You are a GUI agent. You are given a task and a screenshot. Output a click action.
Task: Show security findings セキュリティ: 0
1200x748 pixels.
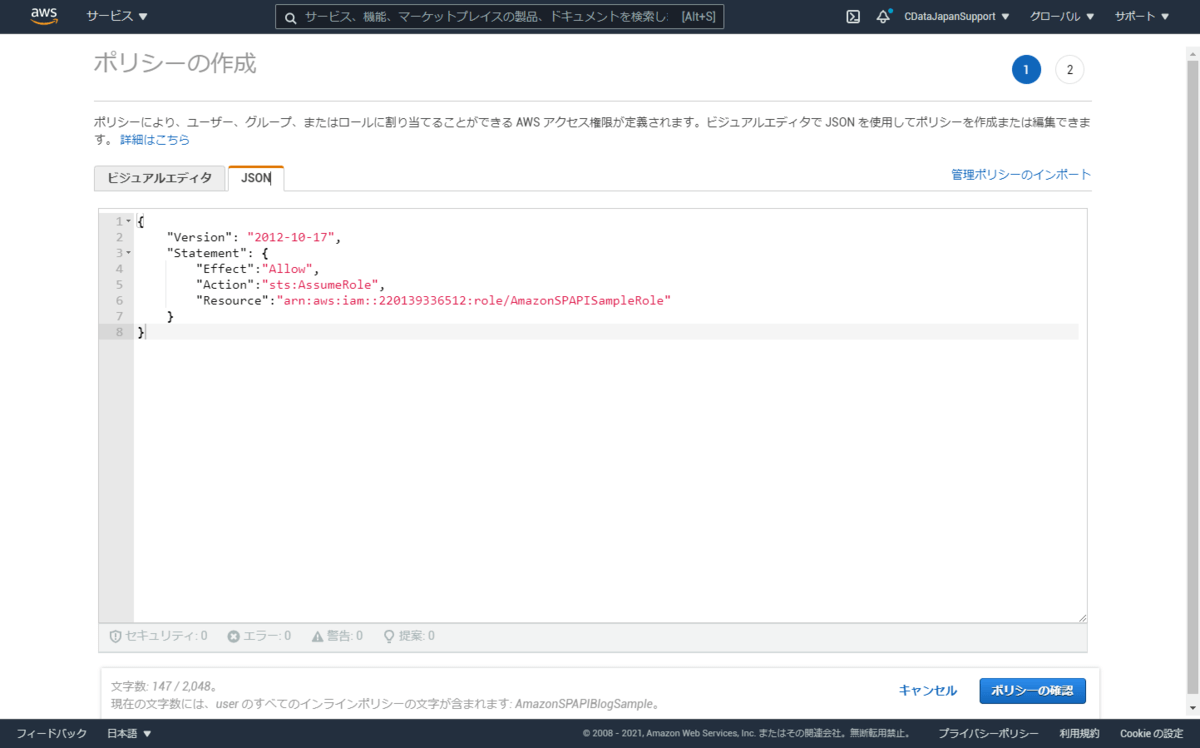click(158, 636)
